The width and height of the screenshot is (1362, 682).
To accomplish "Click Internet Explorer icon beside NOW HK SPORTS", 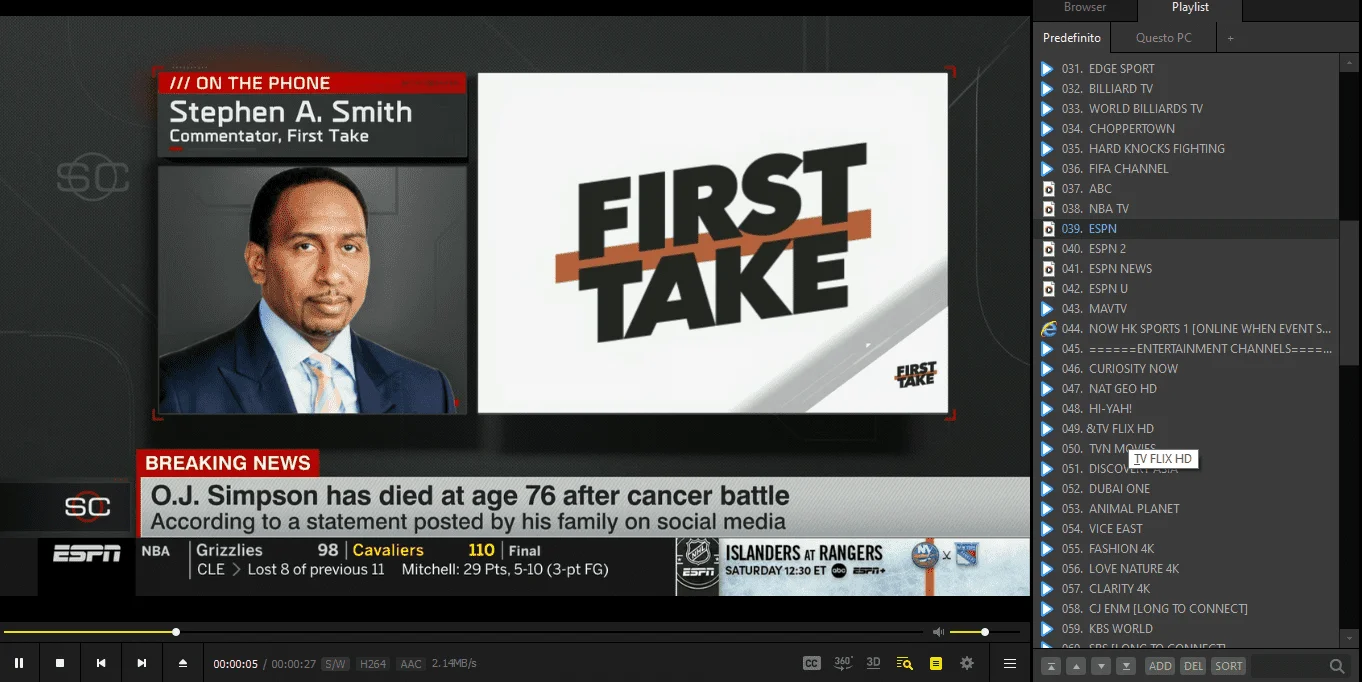I will (x=1048, y=329).
